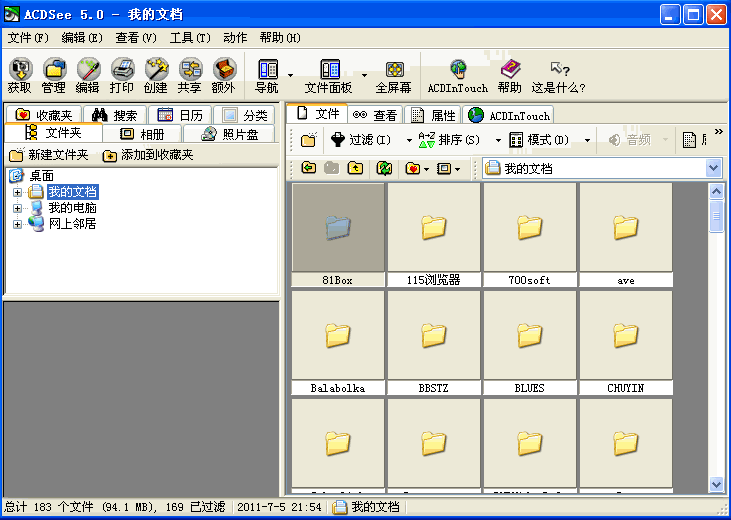Expand the 我的文档 tree node

(x=17, y=192)
